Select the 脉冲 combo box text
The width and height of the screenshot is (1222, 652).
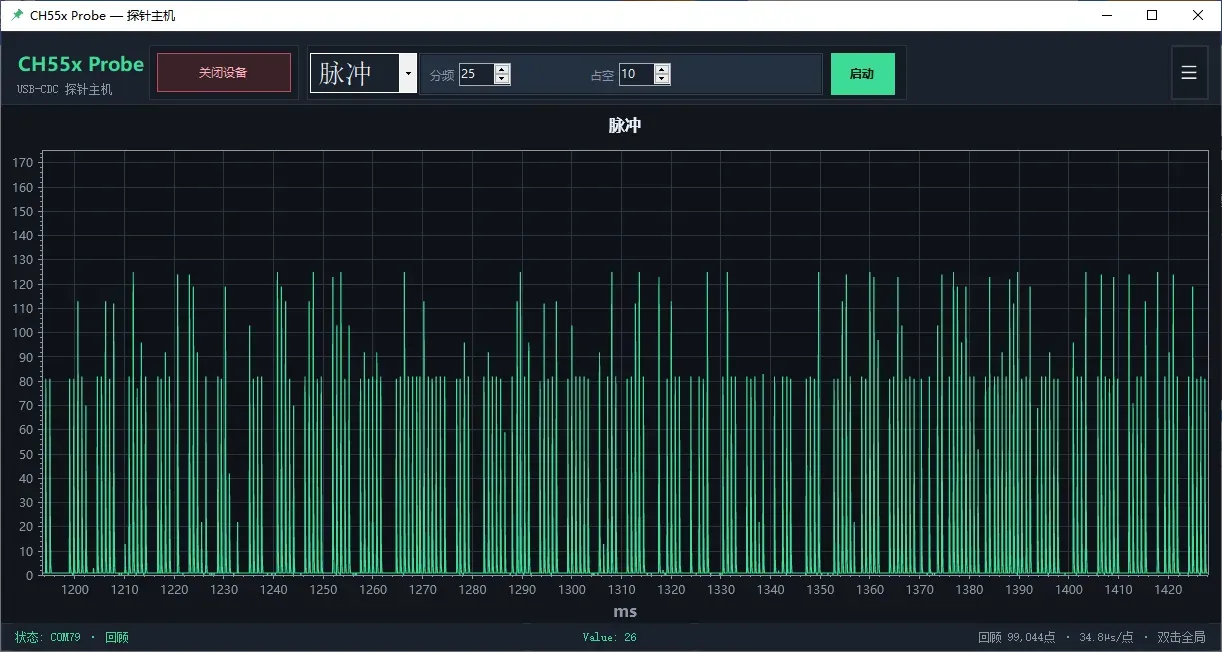(346, 73)
